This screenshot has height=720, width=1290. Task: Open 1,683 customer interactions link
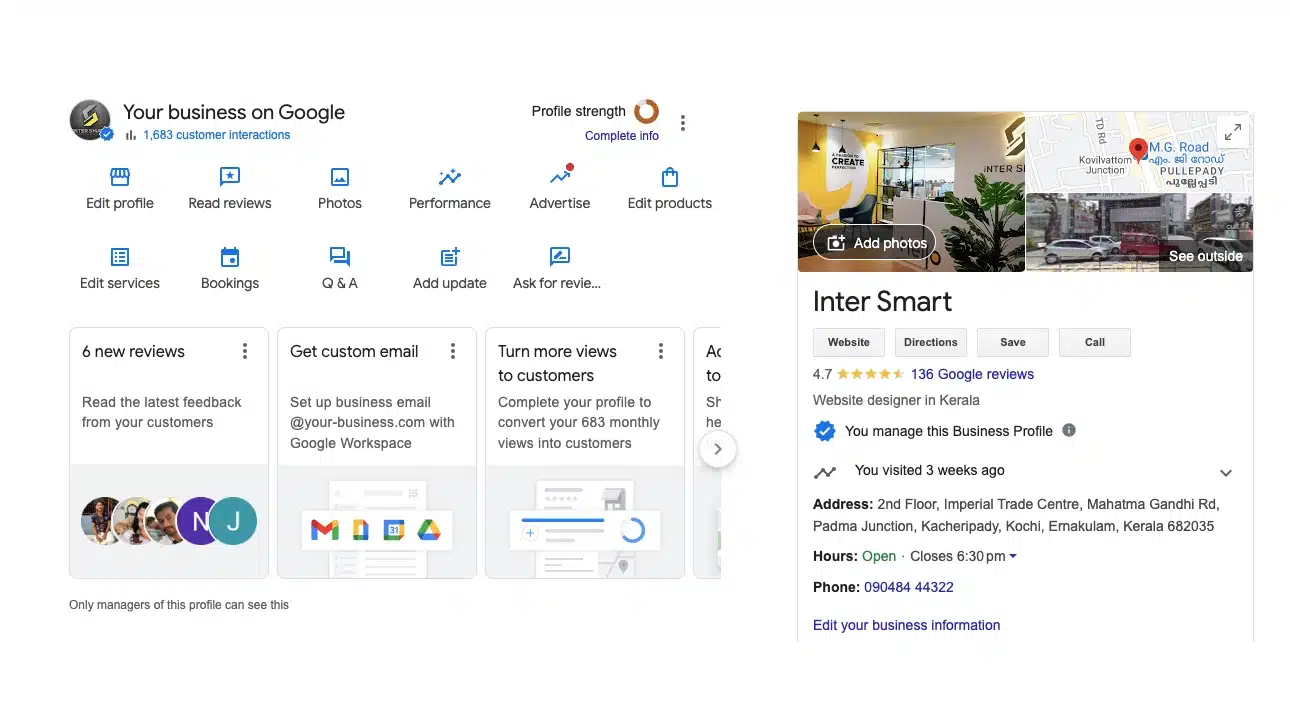pos(217,135)
